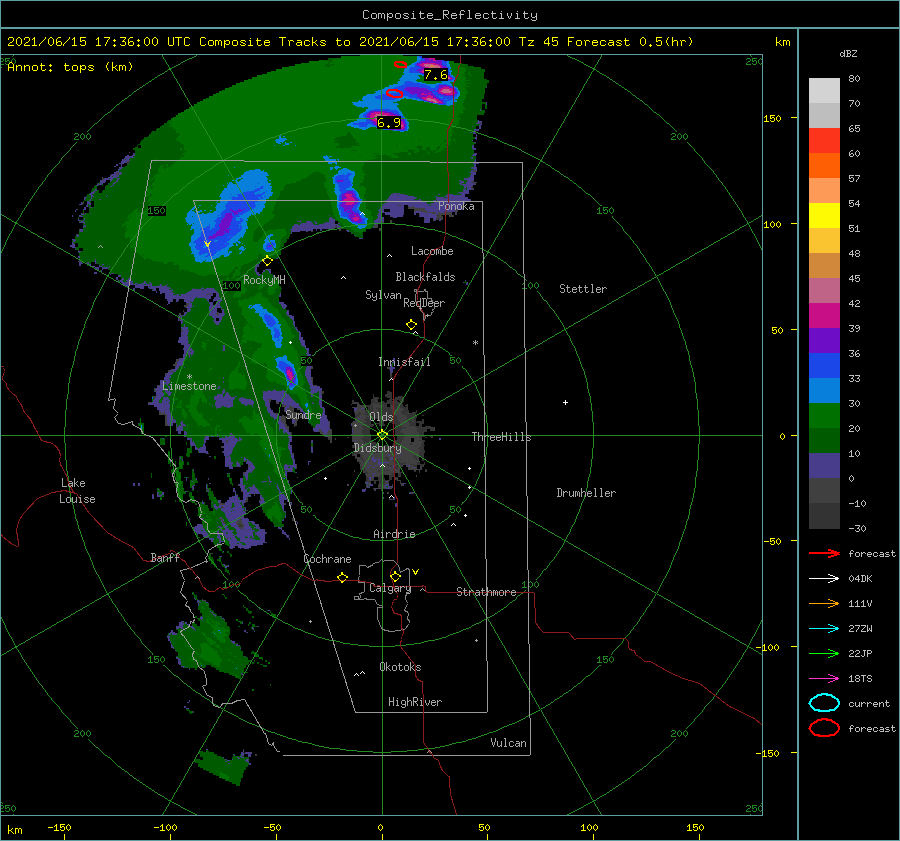Click the ThreeHills label
The height and width of the screenshot is (841, 900).
pyautogui.click(x=501, y=437)
